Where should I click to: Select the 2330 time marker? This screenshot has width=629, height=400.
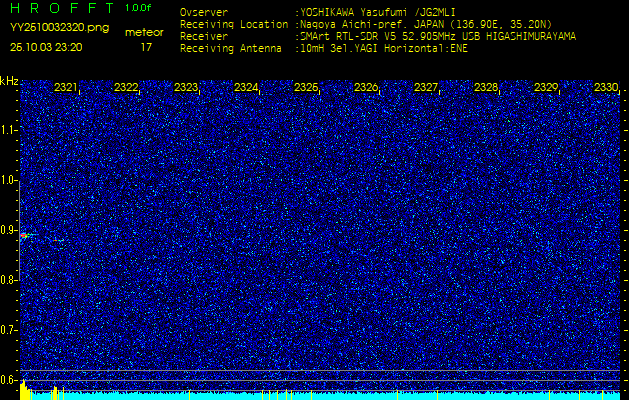(x=606, y=88)
